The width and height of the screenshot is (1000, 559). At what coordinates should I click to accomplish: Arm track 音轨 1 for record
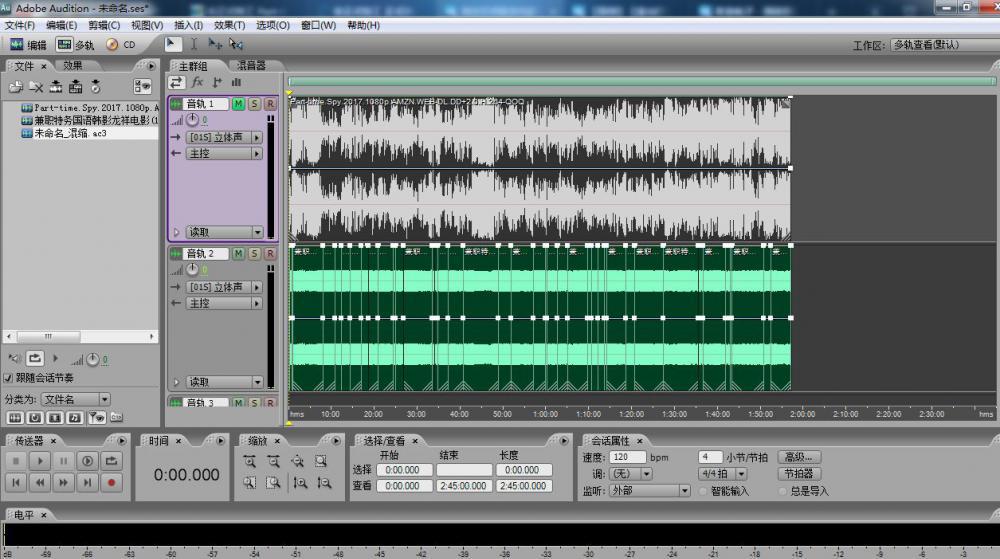(270, 103)
